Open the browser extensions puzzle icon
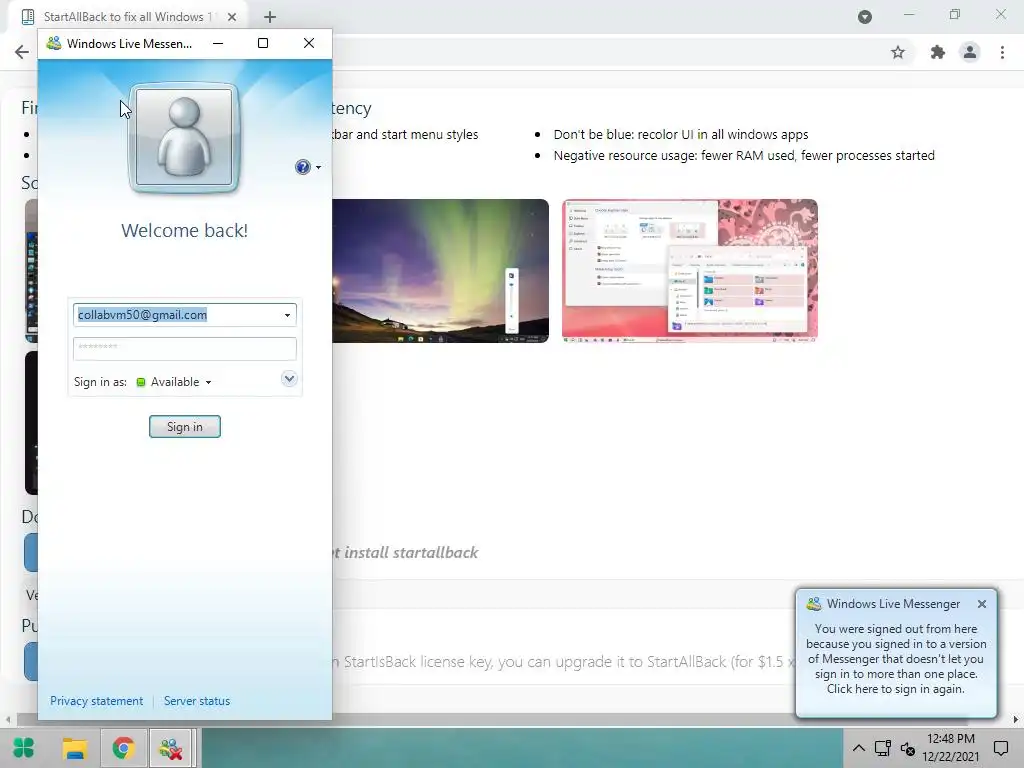The height and width of the screenshot is (768, 1024). (x=938, y=52)
